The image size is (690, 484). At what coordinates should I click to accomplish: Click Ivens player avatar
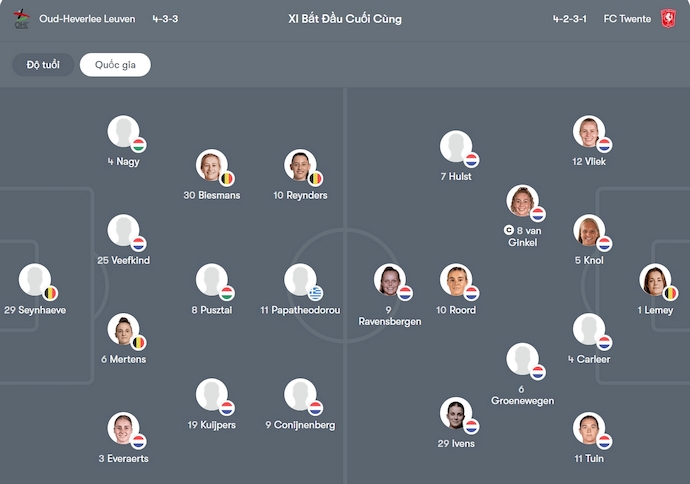click(455, 413)
